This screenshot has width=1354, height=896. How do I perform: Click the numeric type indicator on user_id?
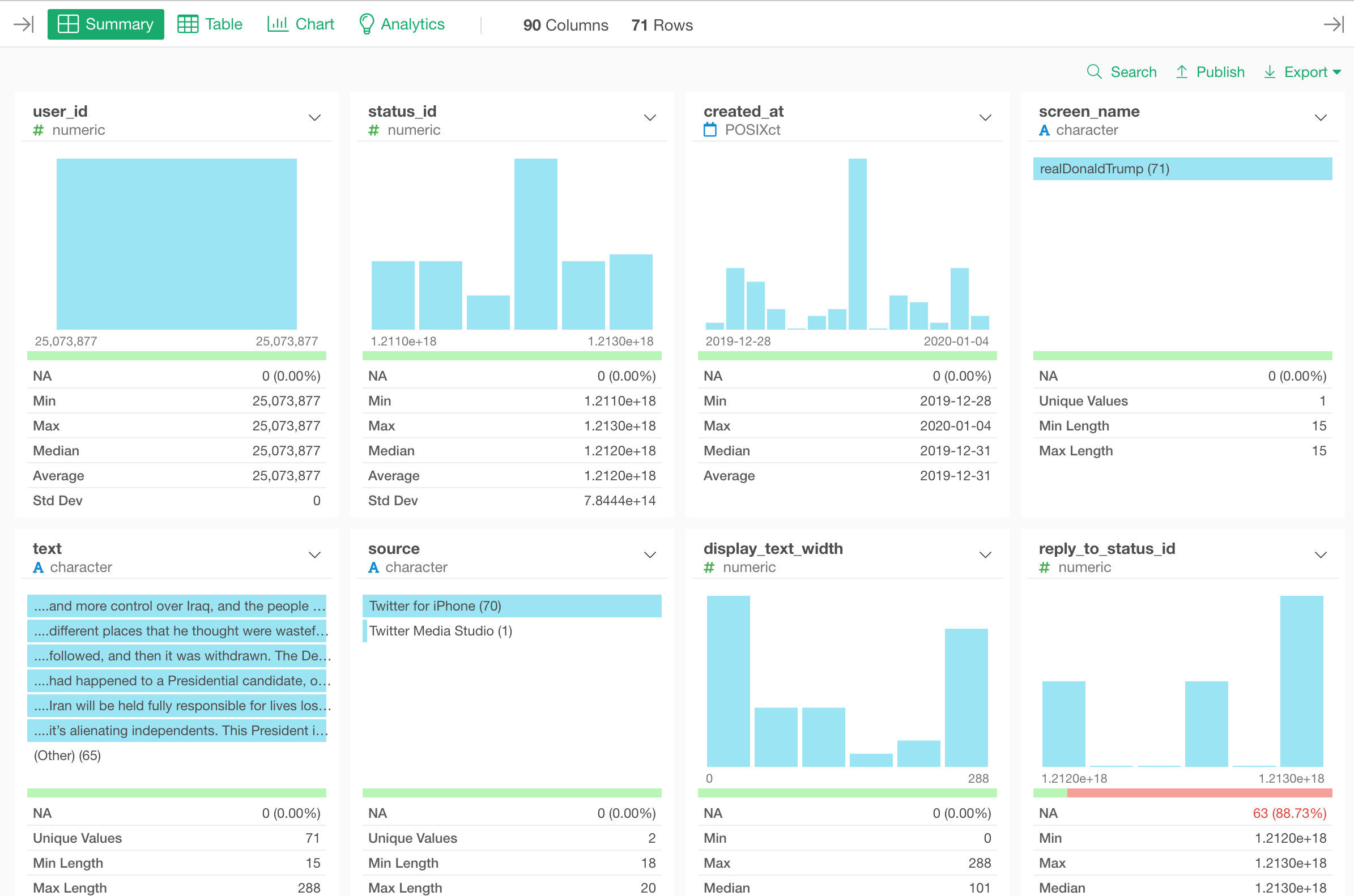38,130
